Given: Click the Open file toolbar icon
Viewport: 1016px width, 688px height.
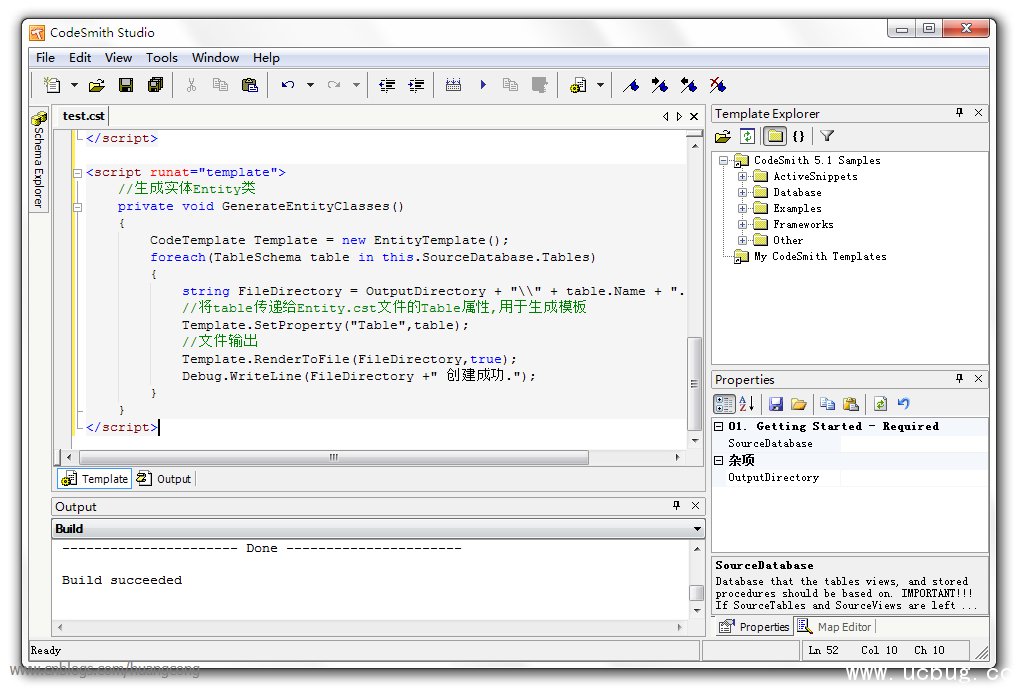Looking at the screenshot, I should point(97,85).
